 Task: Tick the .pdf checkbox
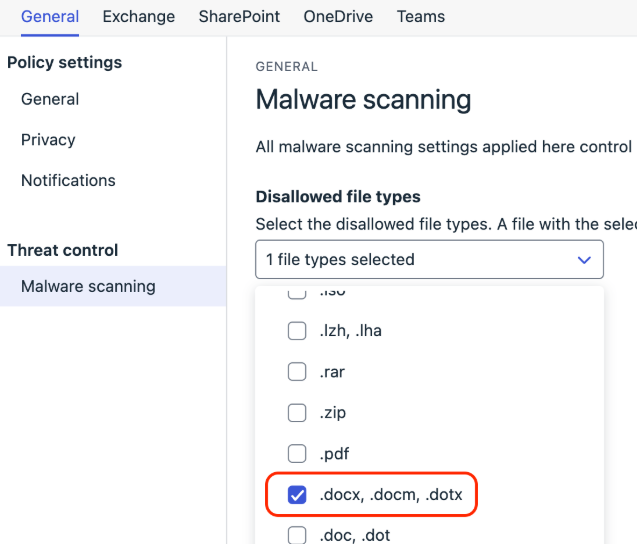[x=297, y=453]
